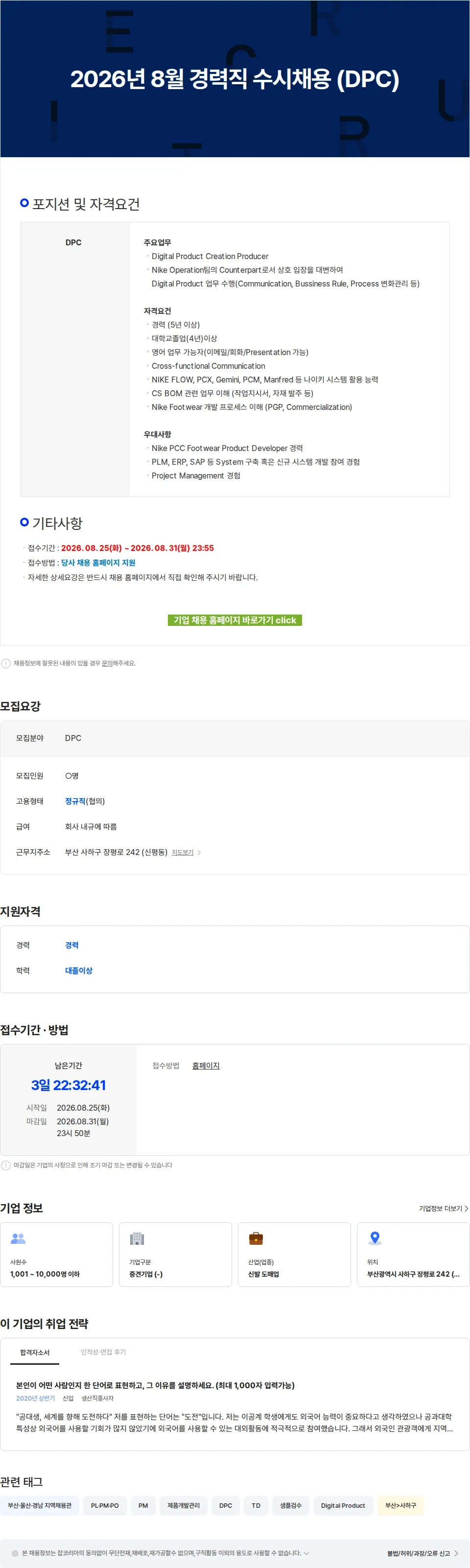Select the TD tag
470x1568 pixels.
pyautogui.click(x=256, y=1505)
